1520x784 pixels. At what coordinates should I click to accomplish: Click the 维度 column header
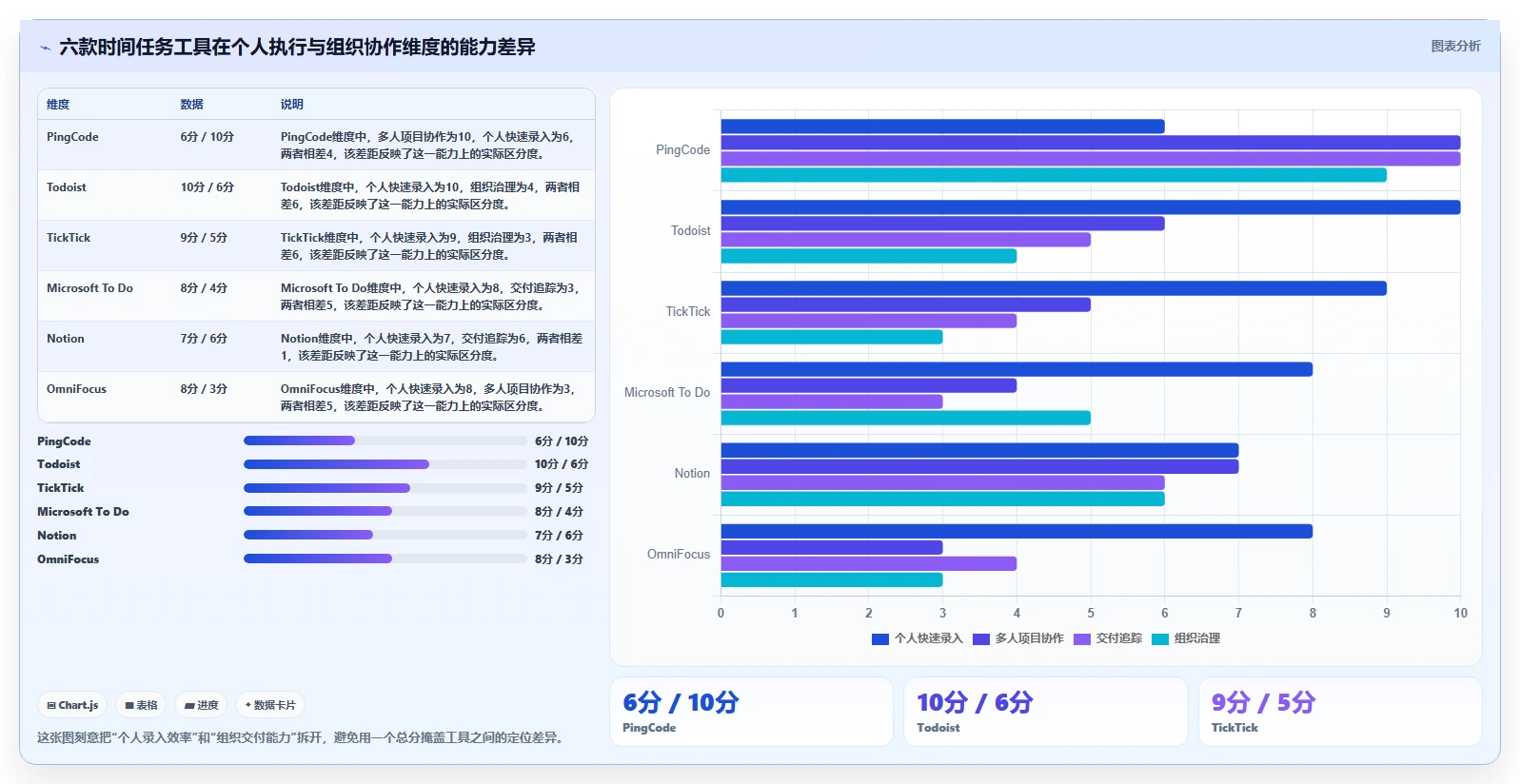[58, 105]
